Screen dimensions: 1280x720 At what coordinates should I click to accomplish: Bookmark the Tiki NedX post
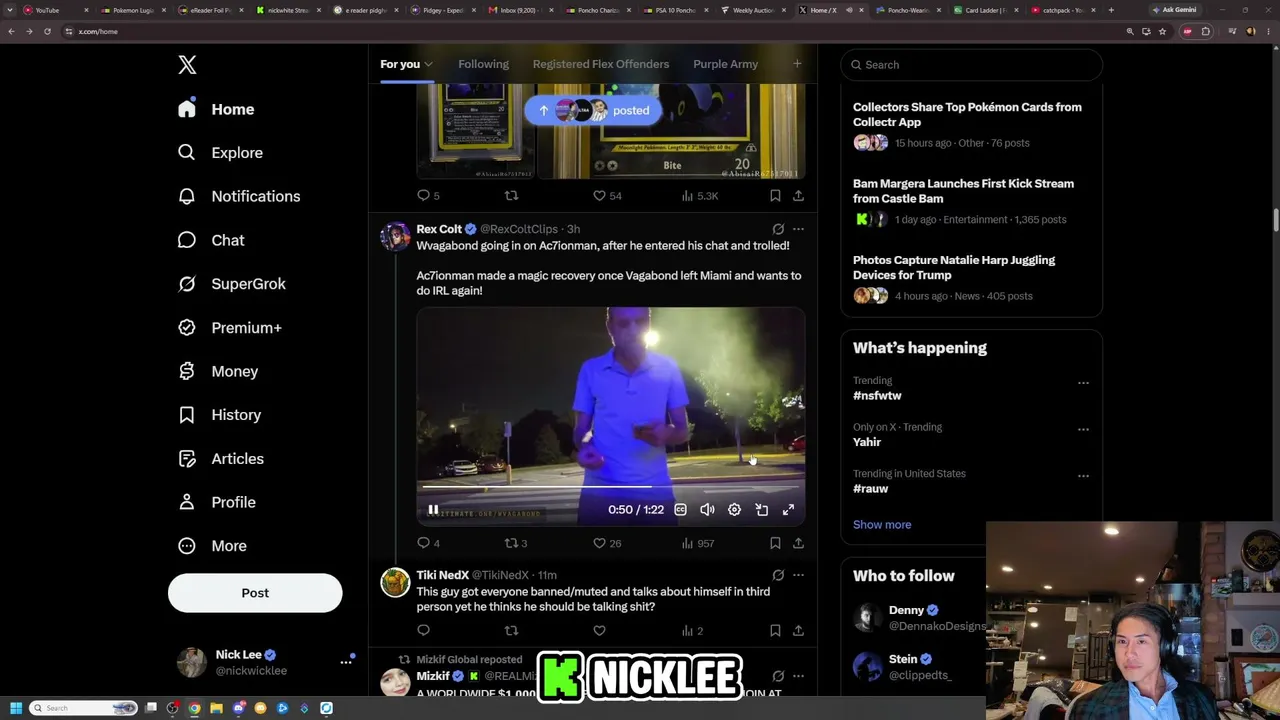pos(775,630)
